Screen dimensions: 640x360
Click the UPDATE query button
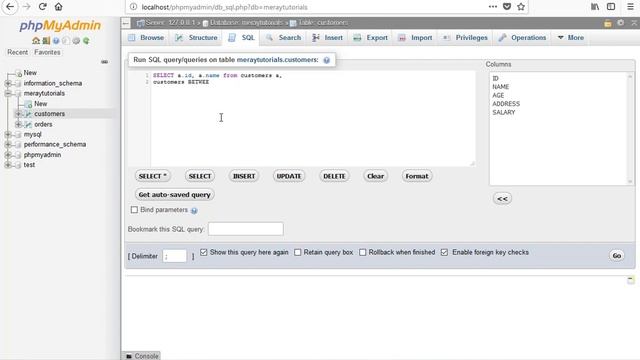click(289, 176)
